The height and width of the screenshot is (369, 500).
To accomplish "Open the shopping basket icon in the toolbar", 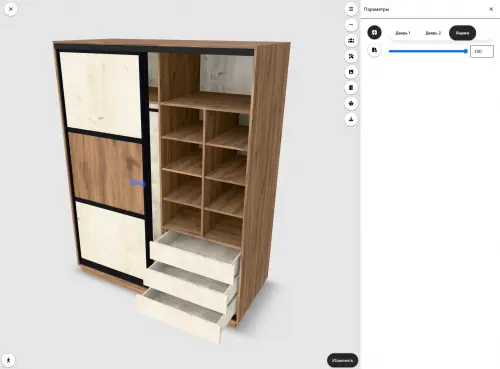I will [351, 103].
